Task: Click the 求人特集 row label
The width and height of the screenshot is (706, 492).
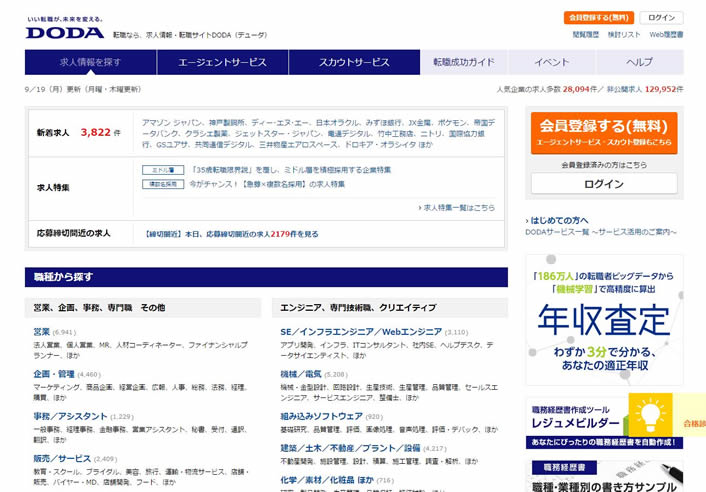Action: tap(53, 188)
